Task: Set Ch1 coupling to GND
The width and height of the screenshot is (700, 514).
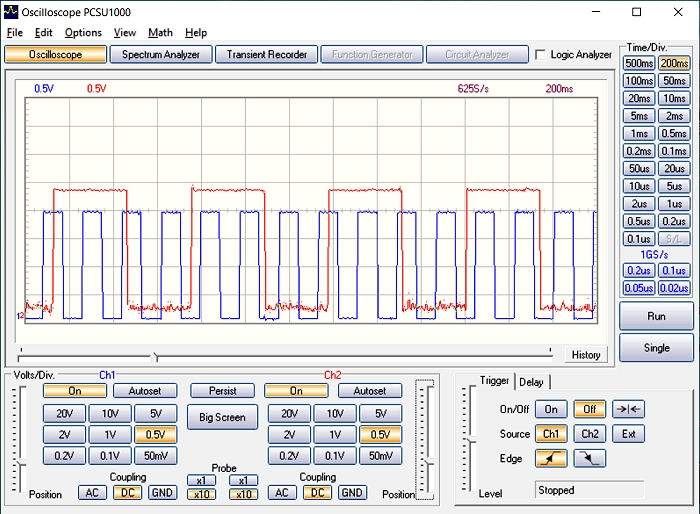Action: tap(162, 493)
